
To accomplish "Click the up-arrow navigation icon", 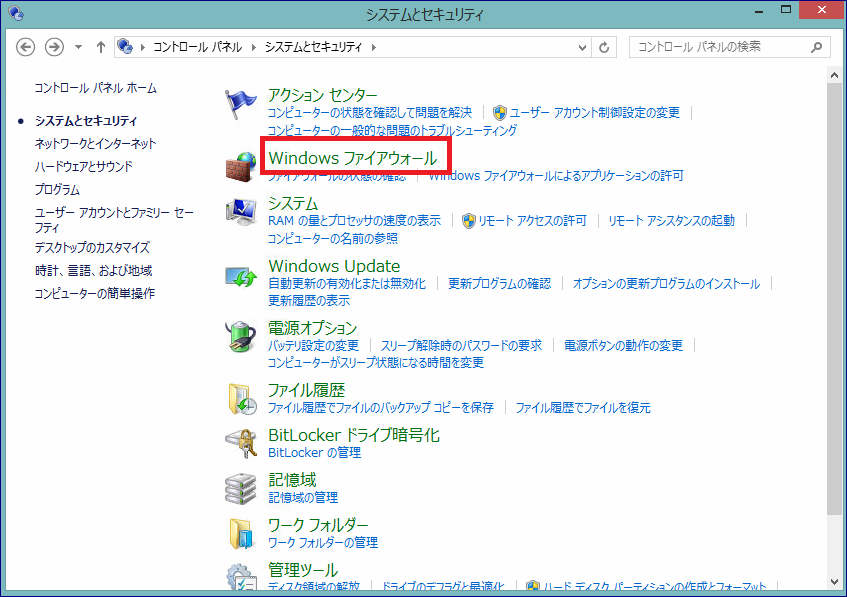I will (x=101, y=46).
